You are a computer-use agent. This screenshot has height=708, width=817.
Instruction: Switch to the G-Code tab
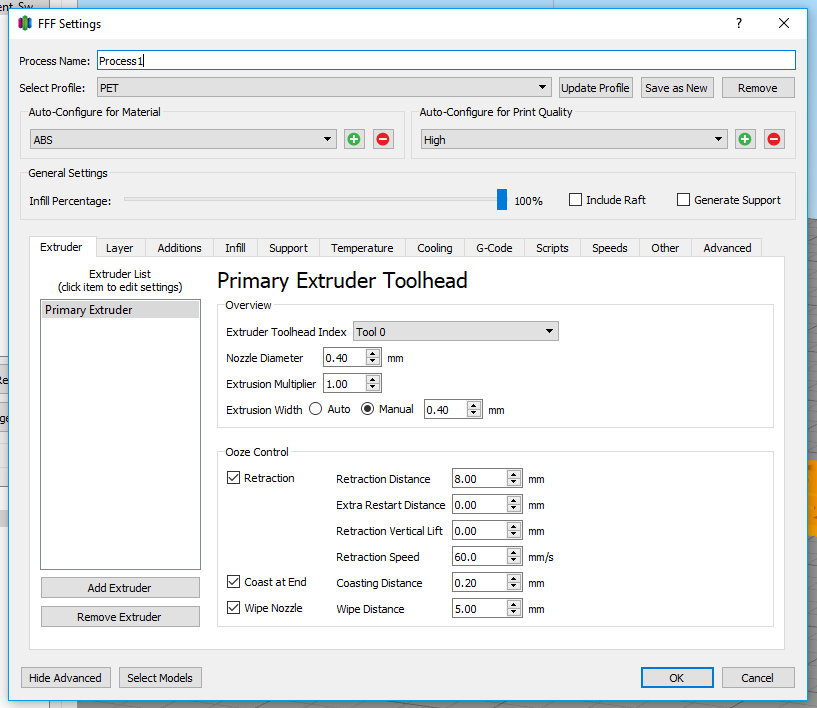494,248
